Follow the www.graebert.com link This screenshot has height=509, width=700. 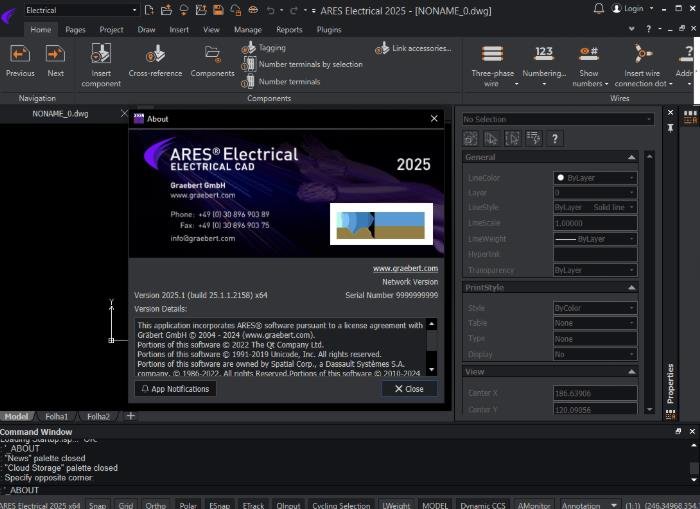405,268
